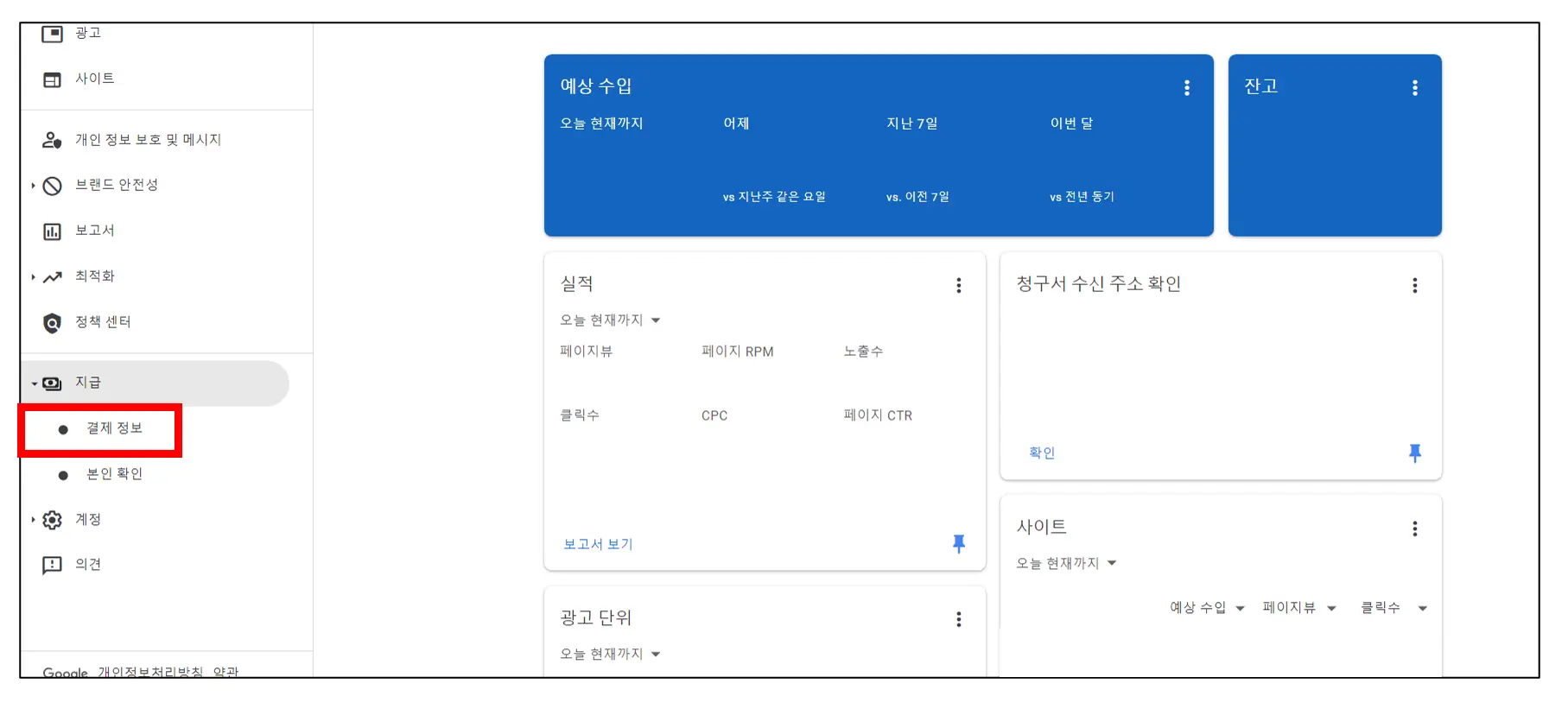Click vs 전년 동기 text

1082,197
